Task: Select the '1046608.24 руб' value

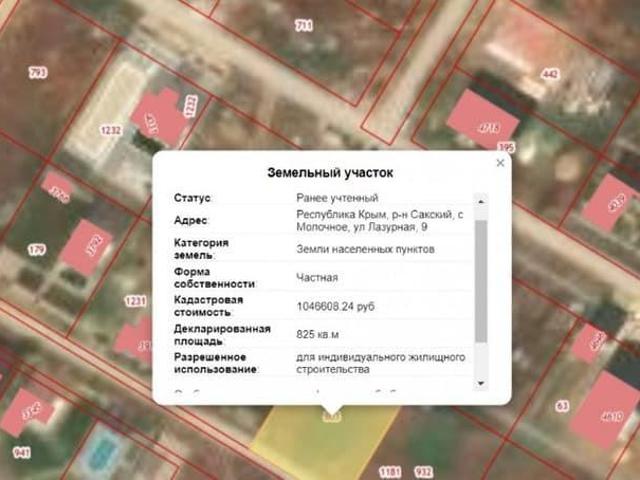Action: click(x=336, y=306)
